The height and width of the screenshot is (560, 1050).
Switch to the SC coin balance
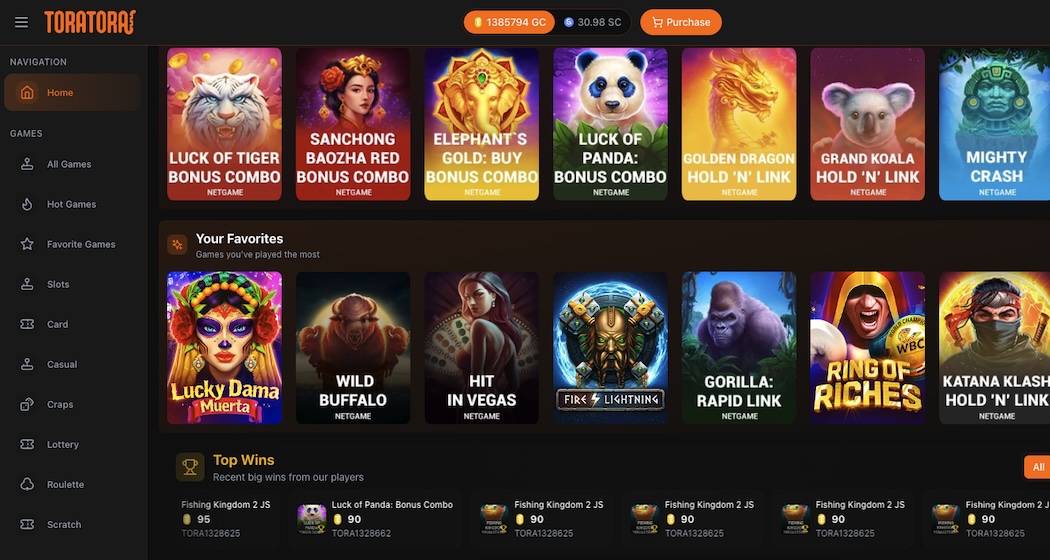[593, 22]
